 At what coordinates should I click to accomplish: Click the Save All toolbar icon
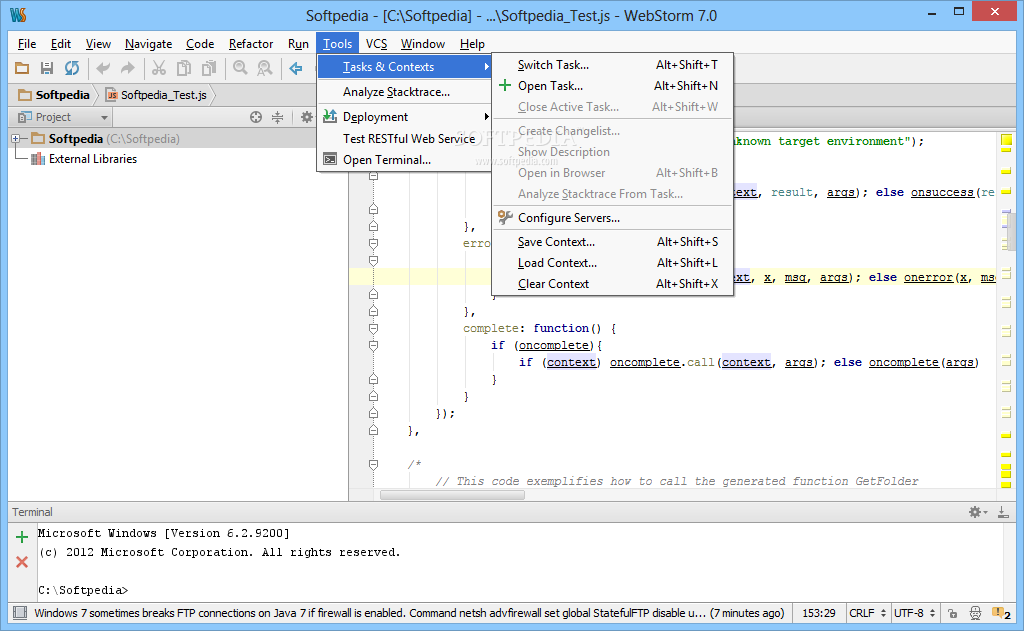(x=46, y=68)
